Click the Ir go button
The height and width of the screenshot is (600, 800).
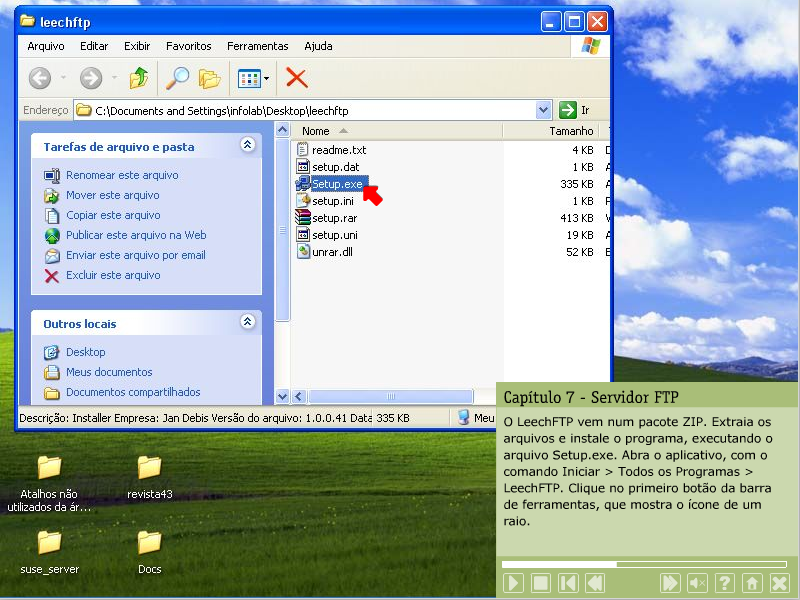click(574, 110)
